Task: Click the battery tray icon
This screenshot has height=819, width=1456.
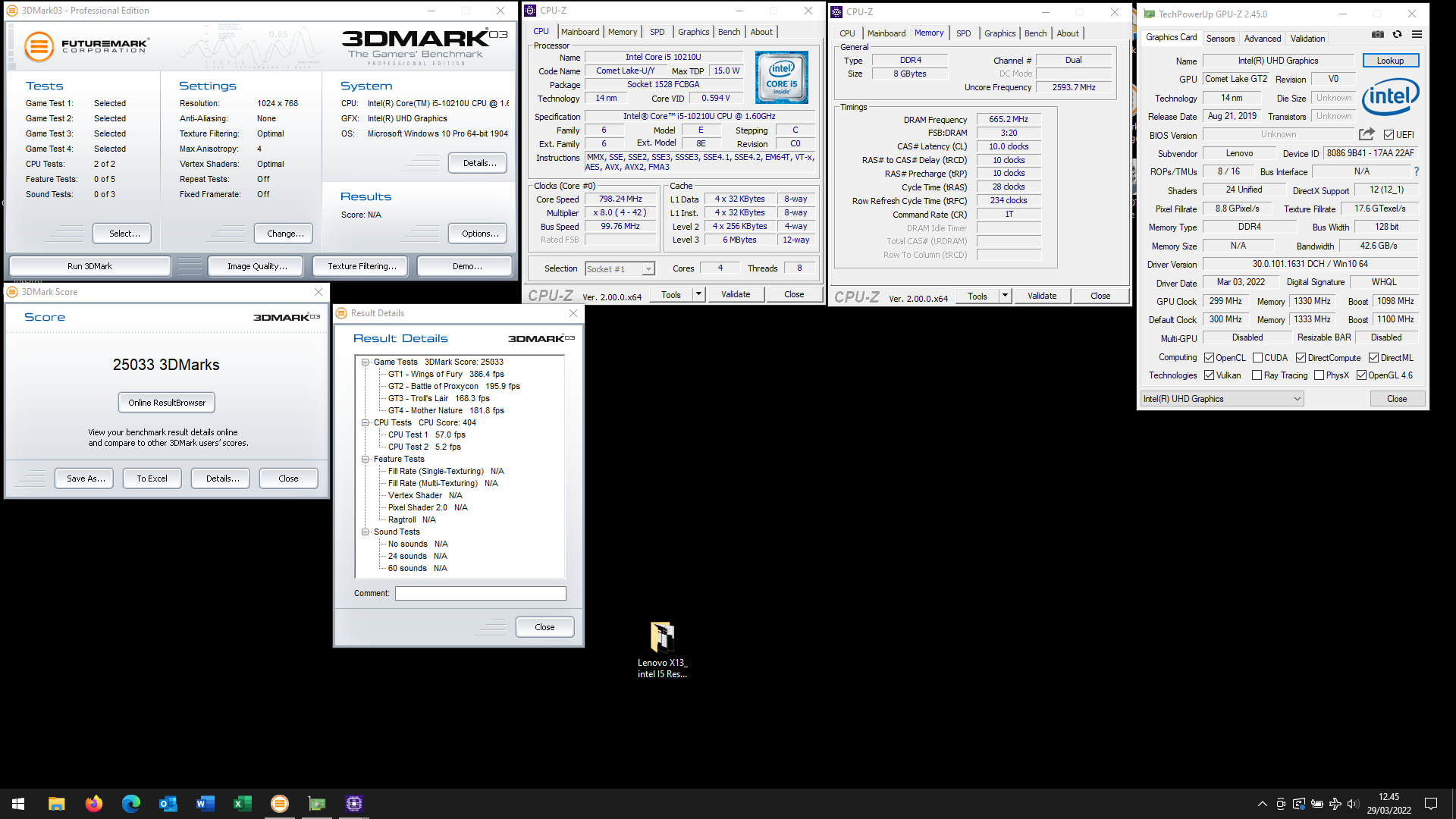Action: click(x=1317, y=804)
